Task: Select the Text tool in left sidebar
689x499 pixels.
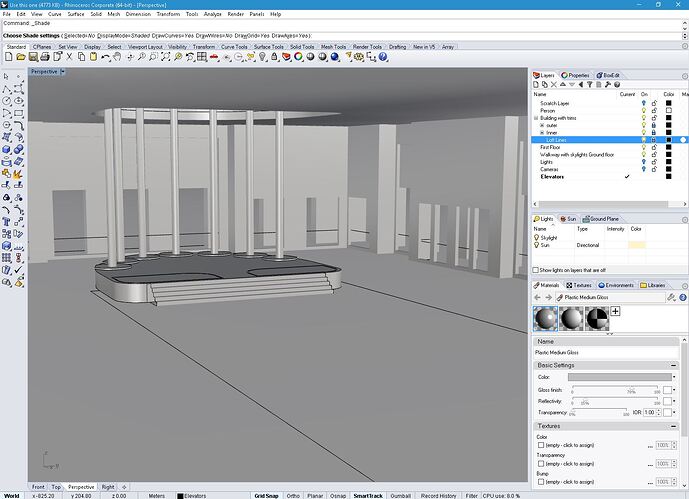Action: (x=6, y=222)
